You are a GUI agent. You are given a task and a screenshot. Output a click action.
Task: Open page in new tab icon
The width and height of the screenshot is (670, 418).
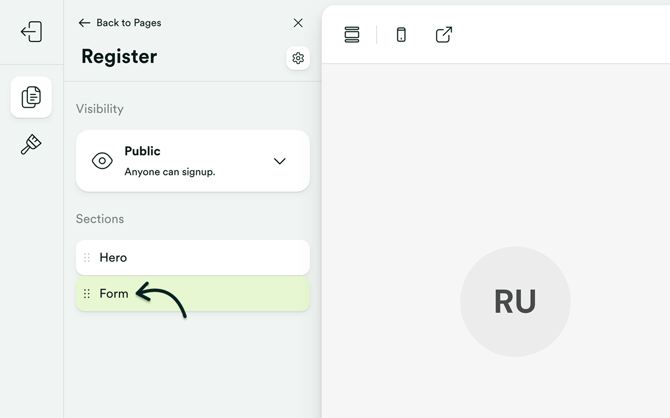point(444,35)
